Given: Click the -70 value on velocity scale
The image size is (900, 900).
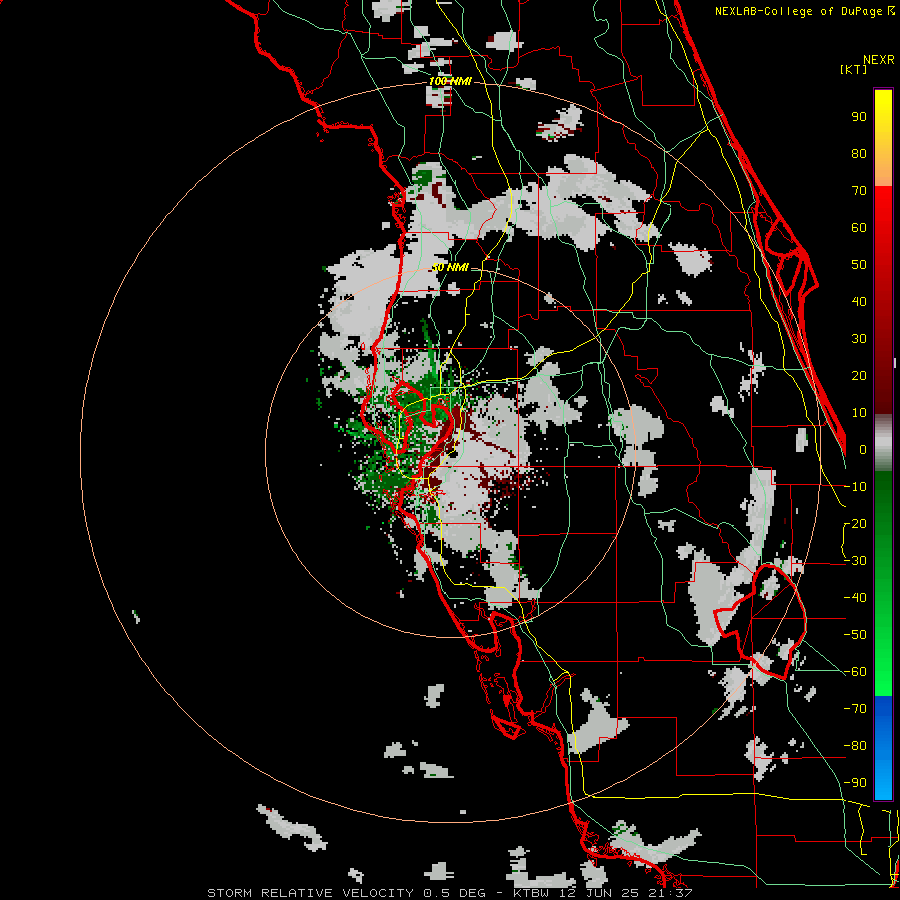Looking at the screenshot, I should (855, 709).
